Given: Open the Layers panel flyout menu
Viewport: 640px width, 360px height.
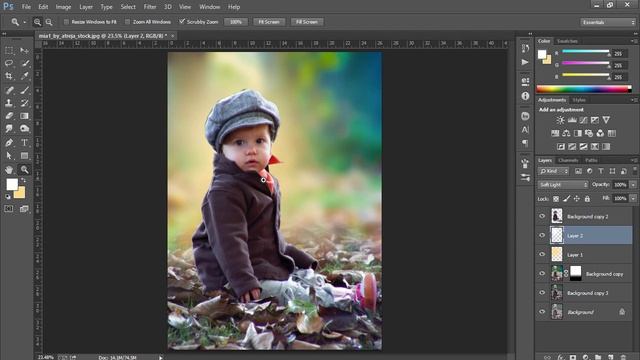Looking at the screenshot, I should [x=634, y=160].
